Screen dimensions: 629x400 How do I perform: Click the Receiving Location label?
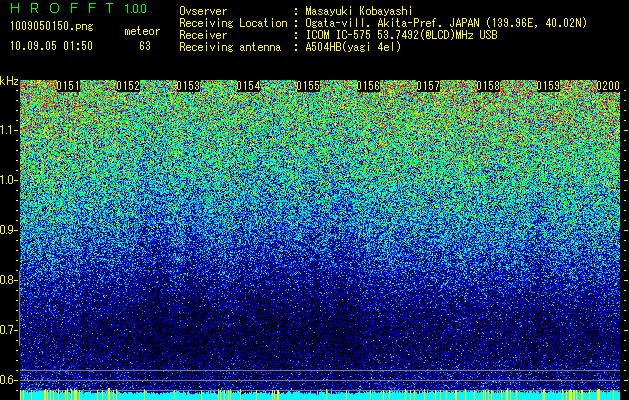pos(233,23)
